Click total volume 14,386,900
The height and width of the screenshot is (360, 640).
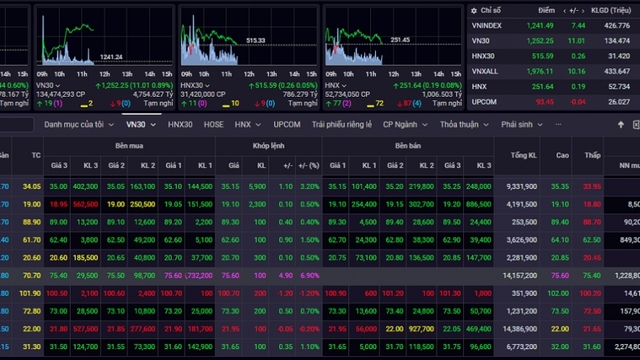coord(519,329)
